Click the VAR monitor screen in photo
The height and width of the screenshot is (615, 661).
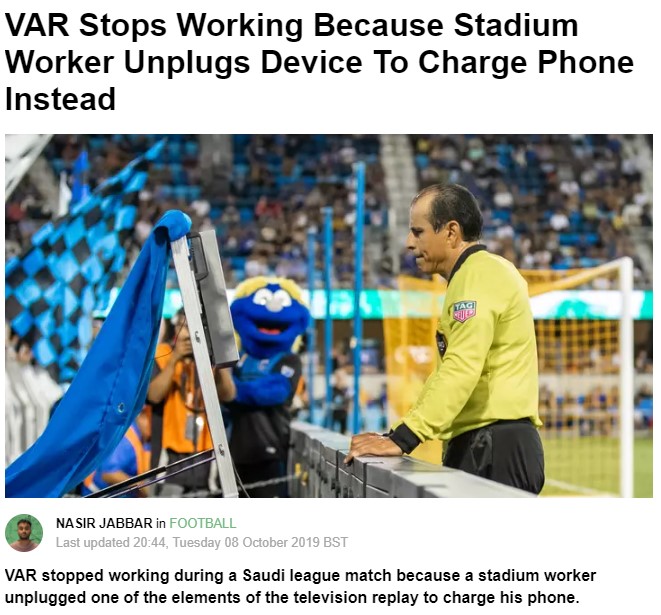(213, 297)
